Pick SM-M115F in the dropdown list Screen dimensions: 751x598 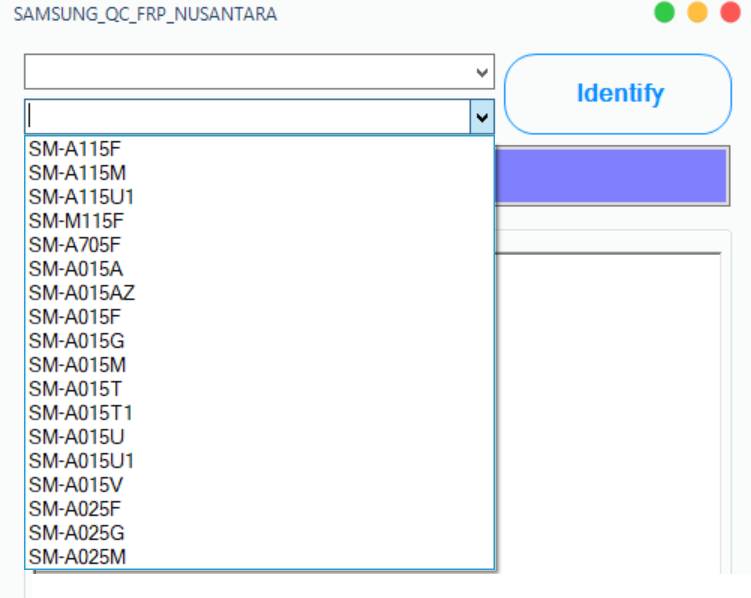(259, 221)
